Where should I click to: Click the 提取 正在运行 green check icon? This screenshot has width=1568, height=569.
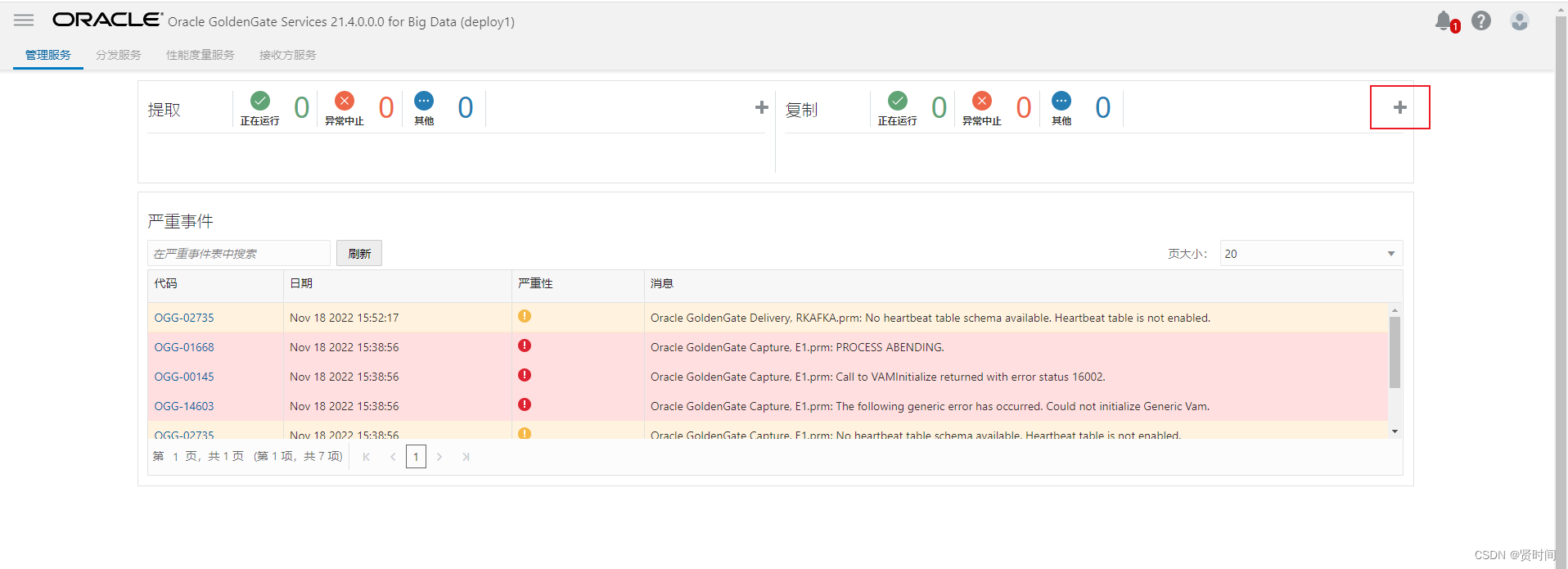point(260,101)
